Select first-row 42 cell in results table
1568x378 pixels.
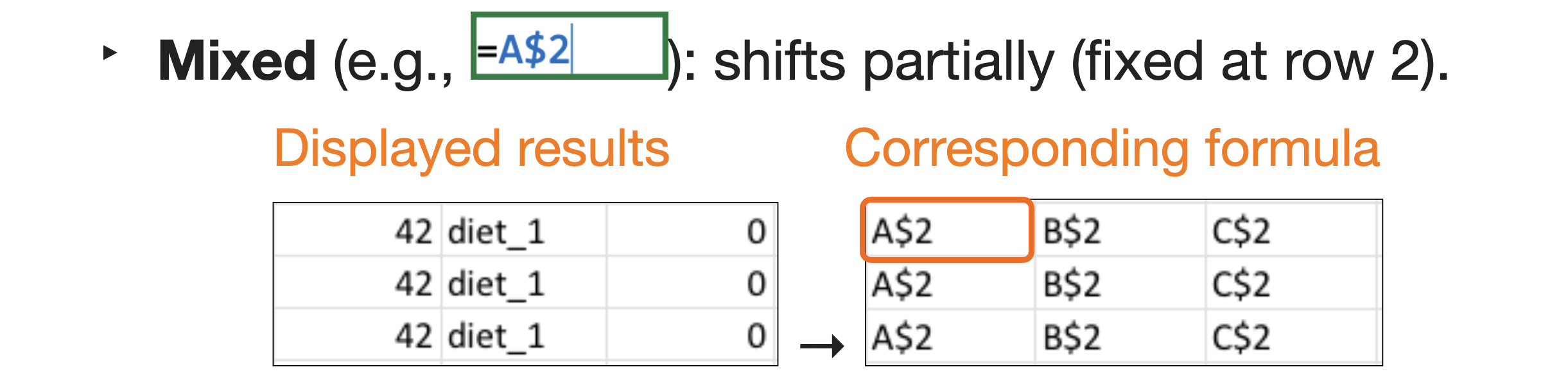358,231
